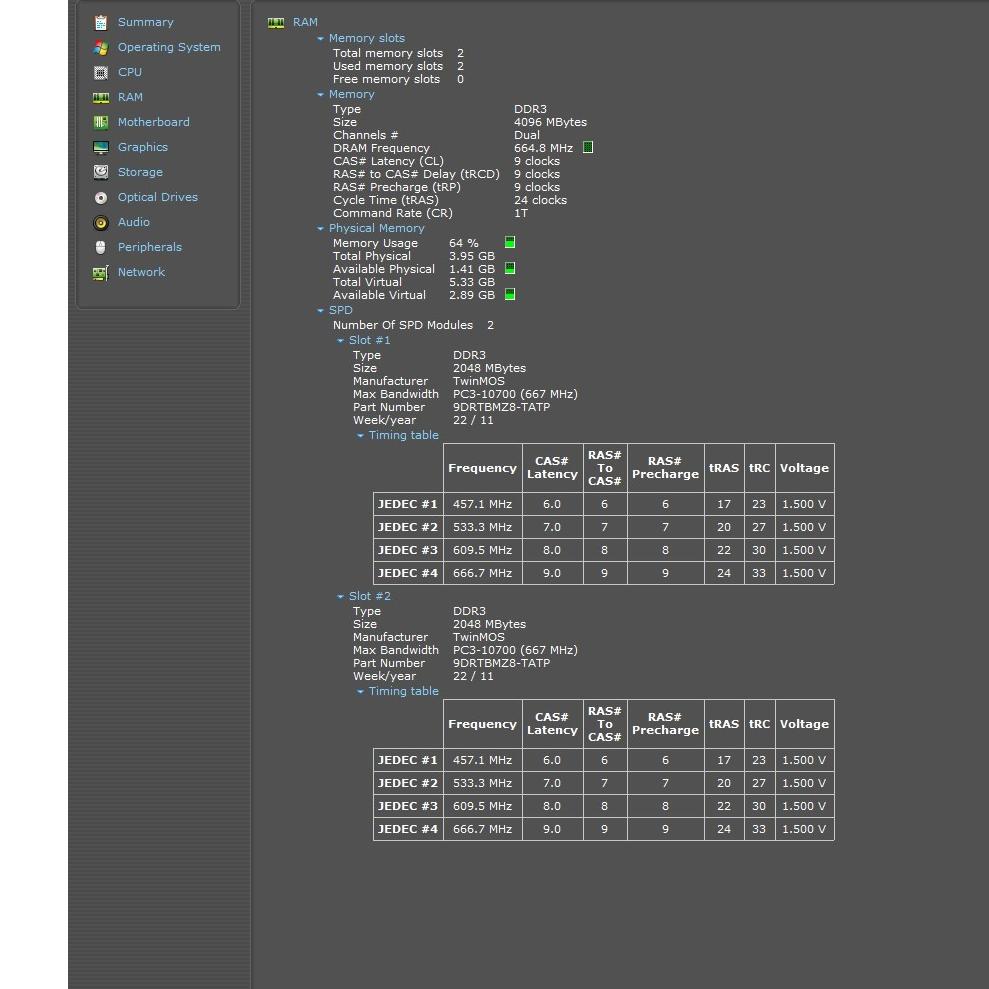This screenshot has height=989, width=989.
Task: Click the Summary clipboard icon in sidebar
Action: tap(100, 22)
